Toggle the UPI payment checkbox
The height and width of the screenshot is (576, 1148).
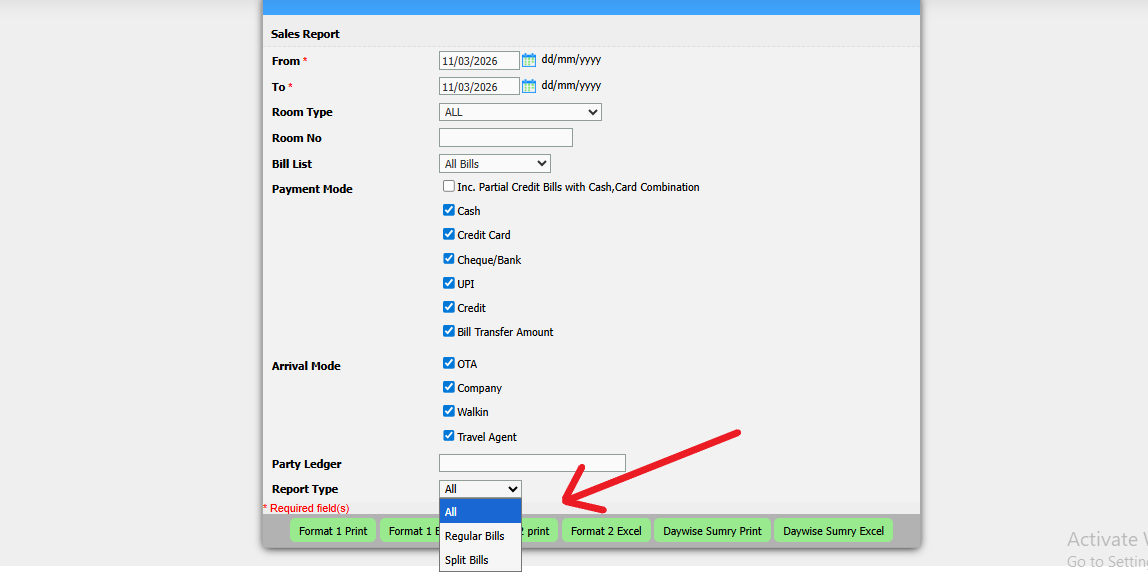449,283
